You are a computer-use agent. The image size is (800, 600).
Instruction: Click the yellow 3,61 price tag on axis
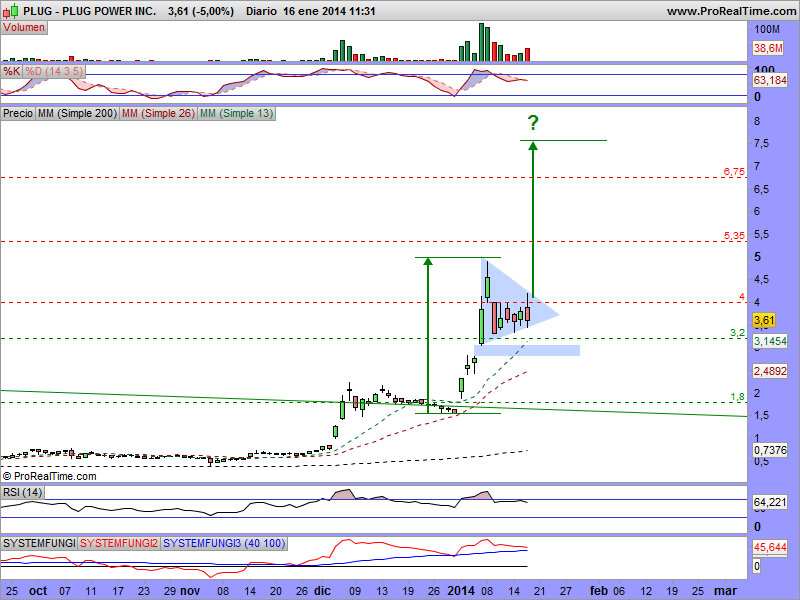pos(764,320)
